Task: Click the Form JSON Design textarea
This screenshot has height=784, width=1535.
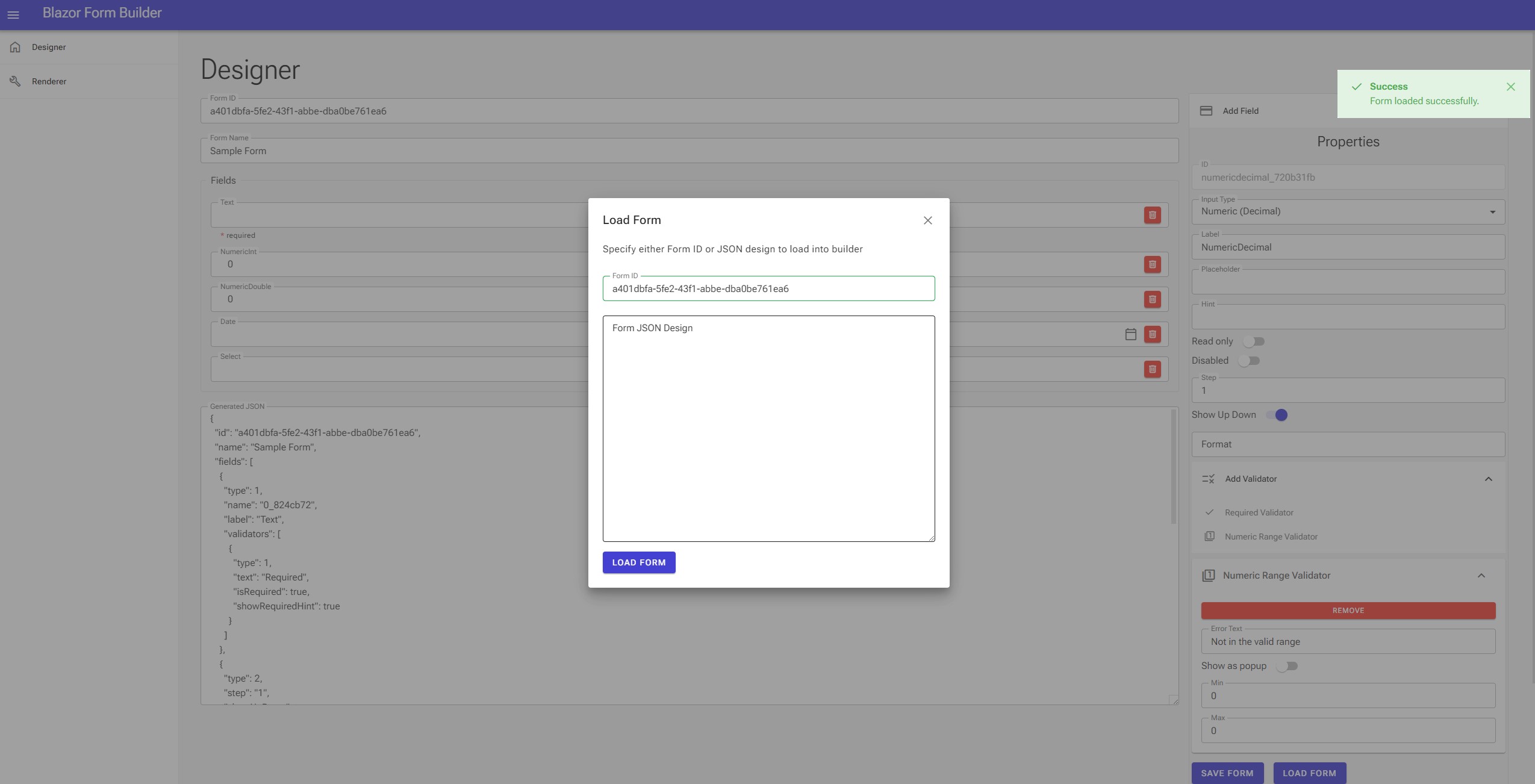Action: click(768, 429)
